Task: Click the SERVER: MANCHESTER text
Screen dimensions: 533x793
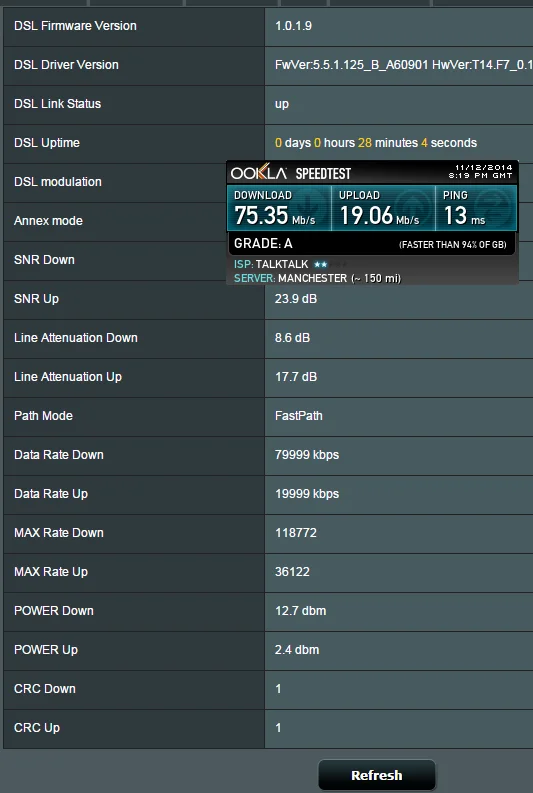Action: [317, 278]
